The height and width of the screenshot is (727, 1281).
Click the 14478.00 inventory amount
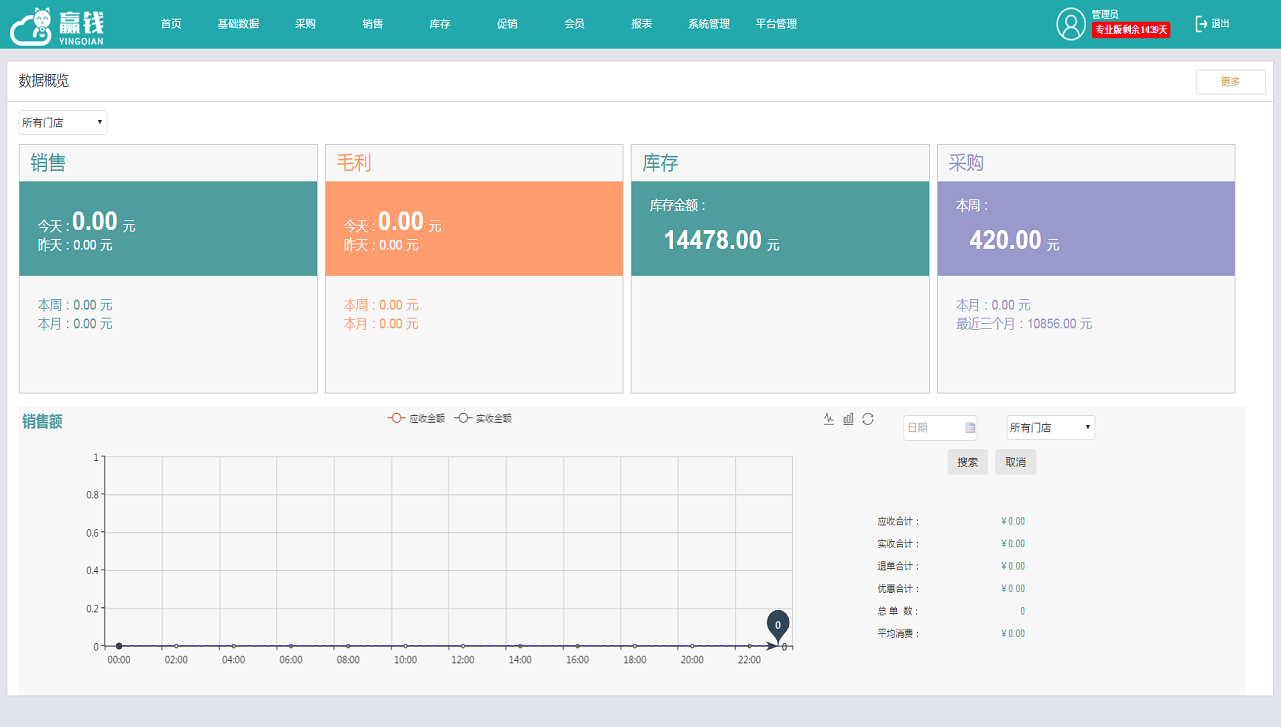pos(713,240)
